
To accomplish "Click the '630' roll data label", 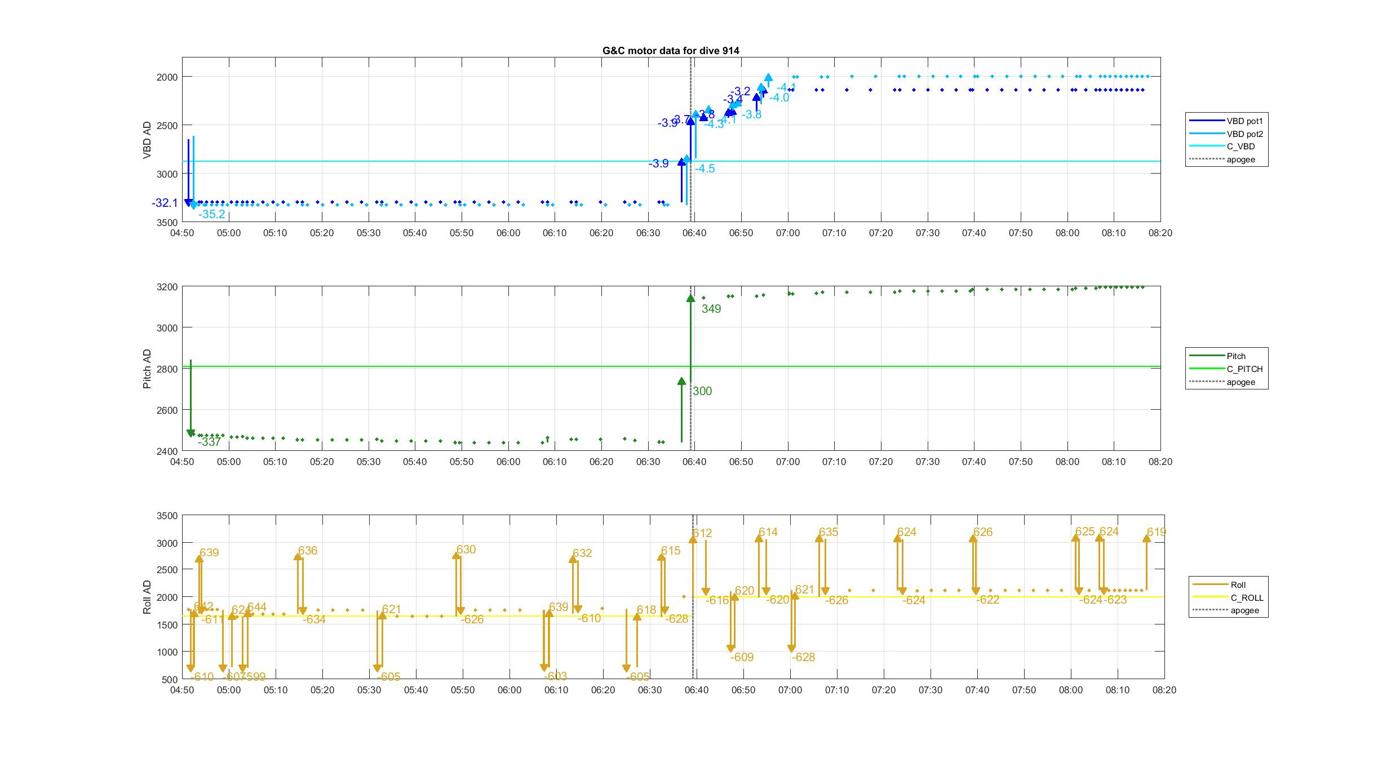I will pos(466,550).
